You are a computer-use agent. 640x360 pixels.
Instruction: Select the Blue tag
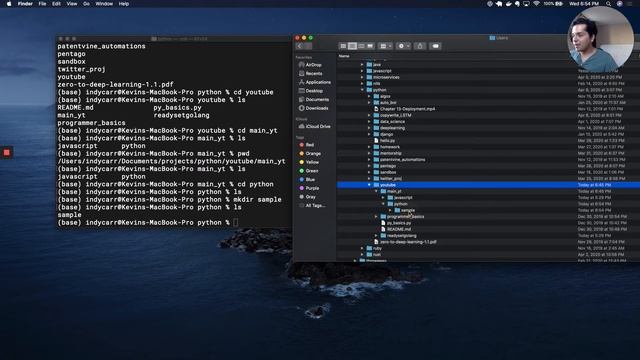(307, 180)
